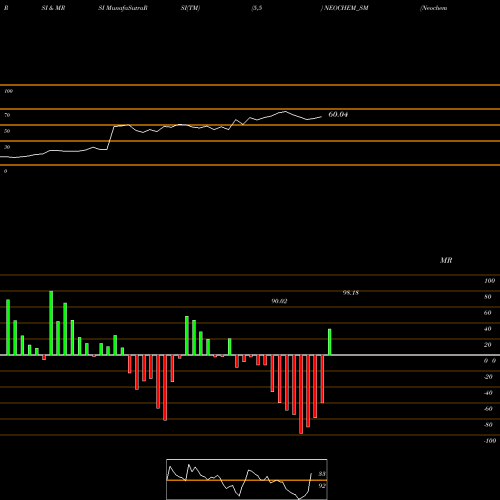The height and width of the screenshot is (500, 500).
Task: Click the MR value label 98.18
Action: tap(351, 293)
